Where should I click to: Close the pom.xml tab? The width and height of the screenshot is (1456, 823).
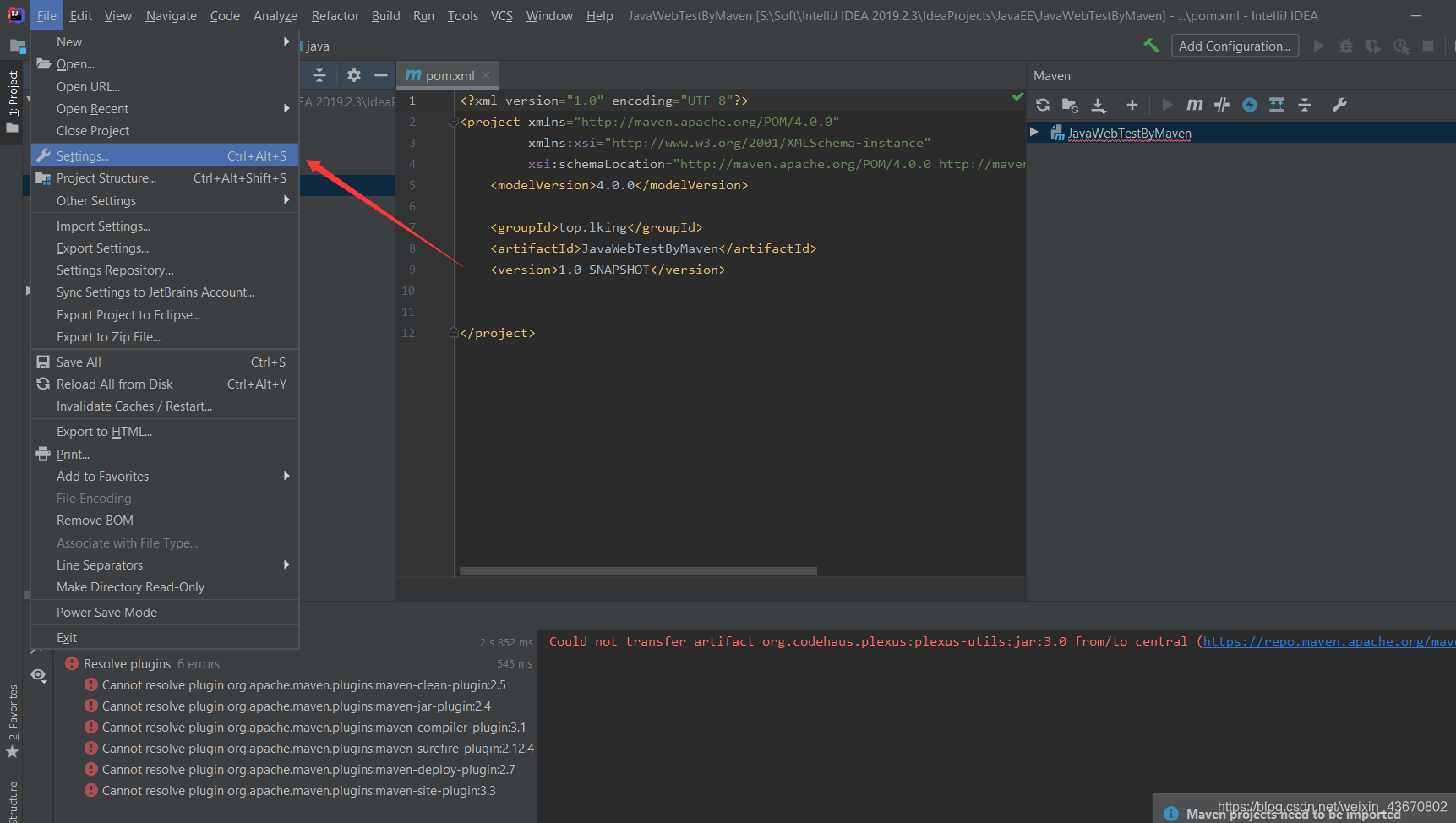[x=486, y=75]
